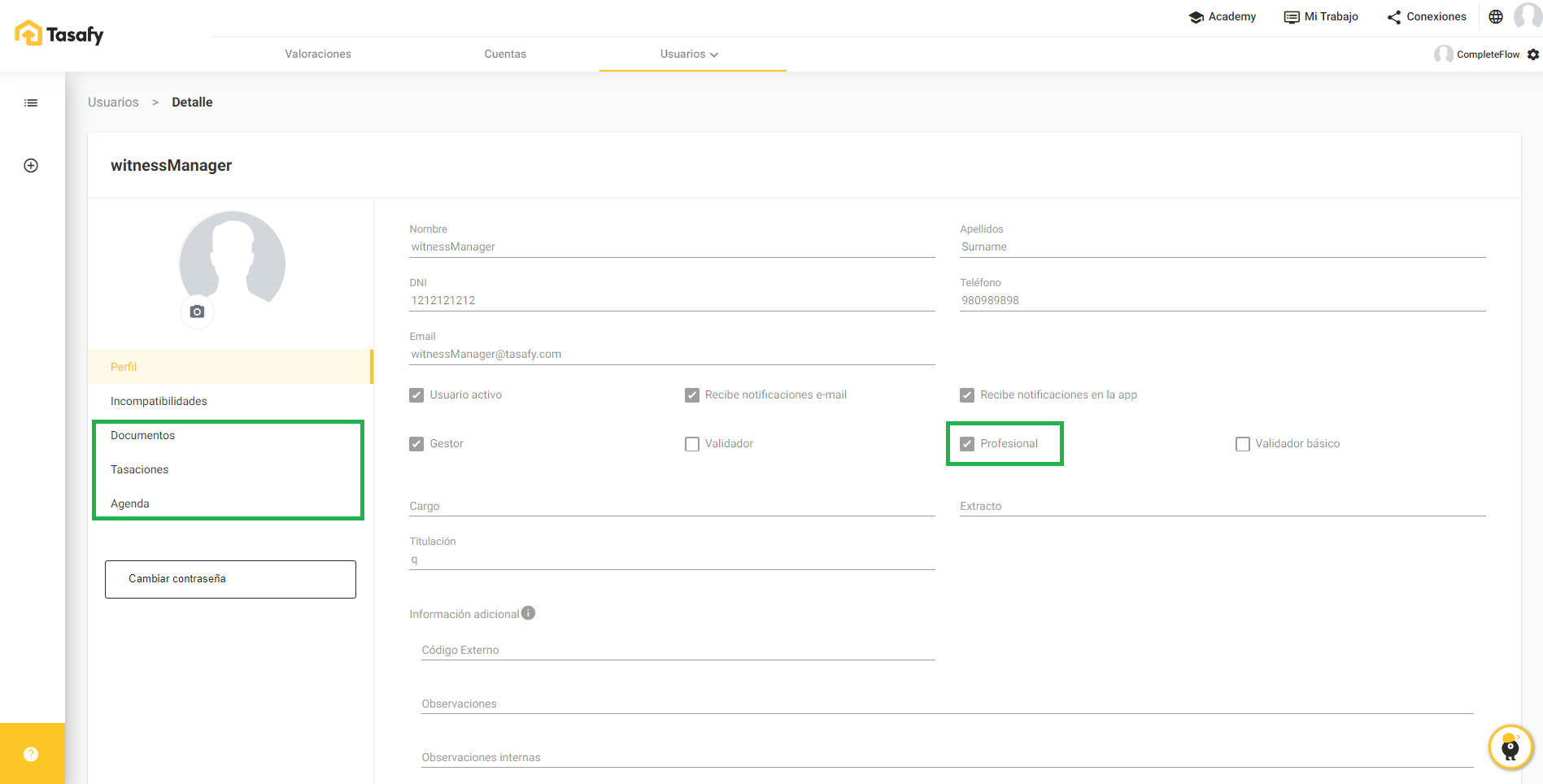The width and height of the screenshot is (1543, 784).
Task: Select Incompatibilidades in the side menu
Action: 159,401
